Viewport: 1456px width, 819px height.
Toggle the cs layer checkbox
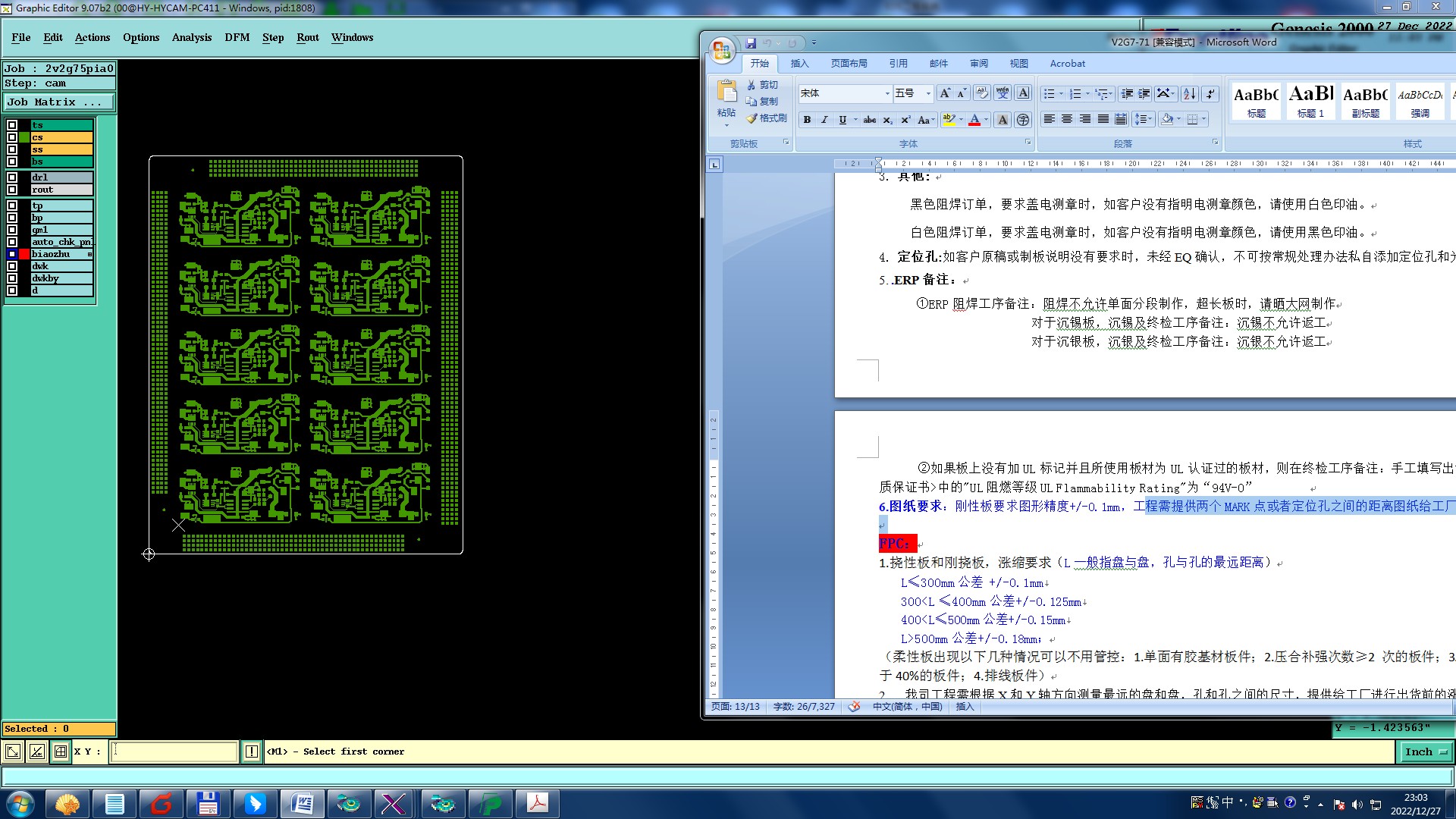pyautogui.click(x=12, y=137)
